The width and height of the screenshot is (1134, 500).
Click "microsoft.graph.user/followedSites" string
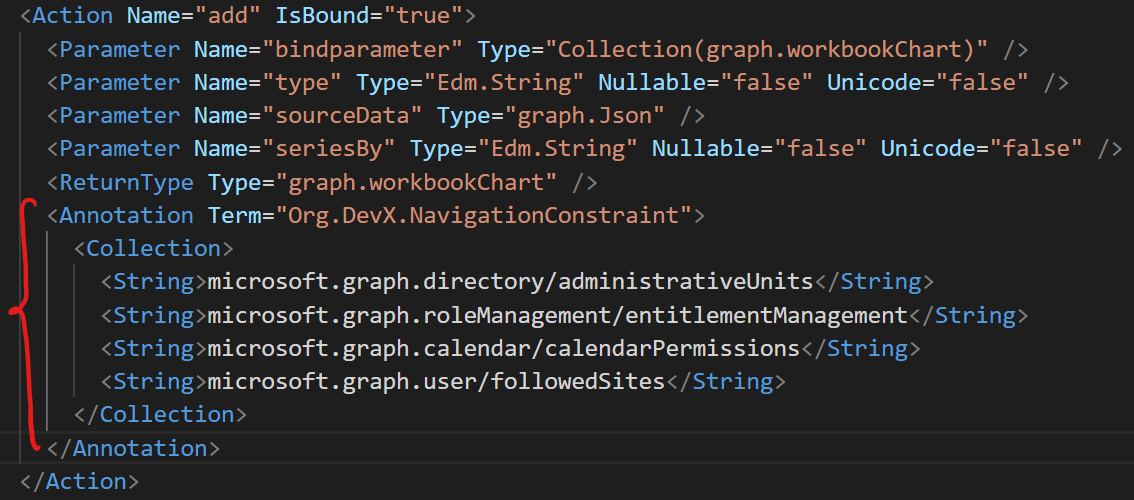(437, 381)
